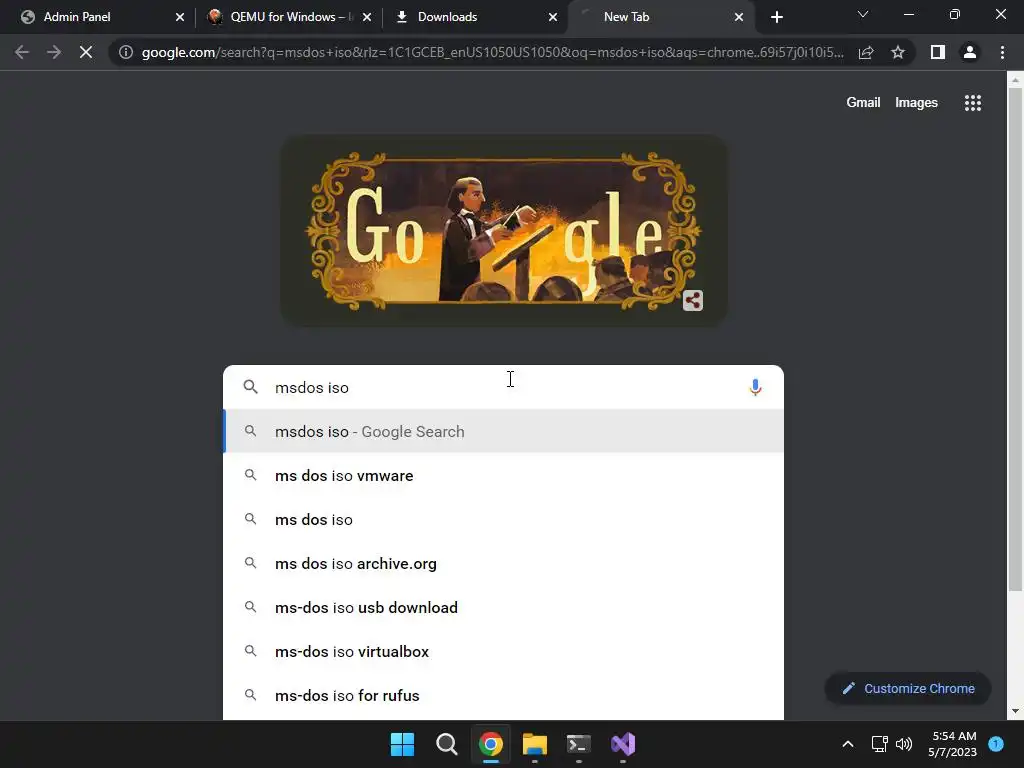The image size is (1024, 768).
Task: Click the page vertical scrollbar thumb
Action: [x=1015, y=340]
